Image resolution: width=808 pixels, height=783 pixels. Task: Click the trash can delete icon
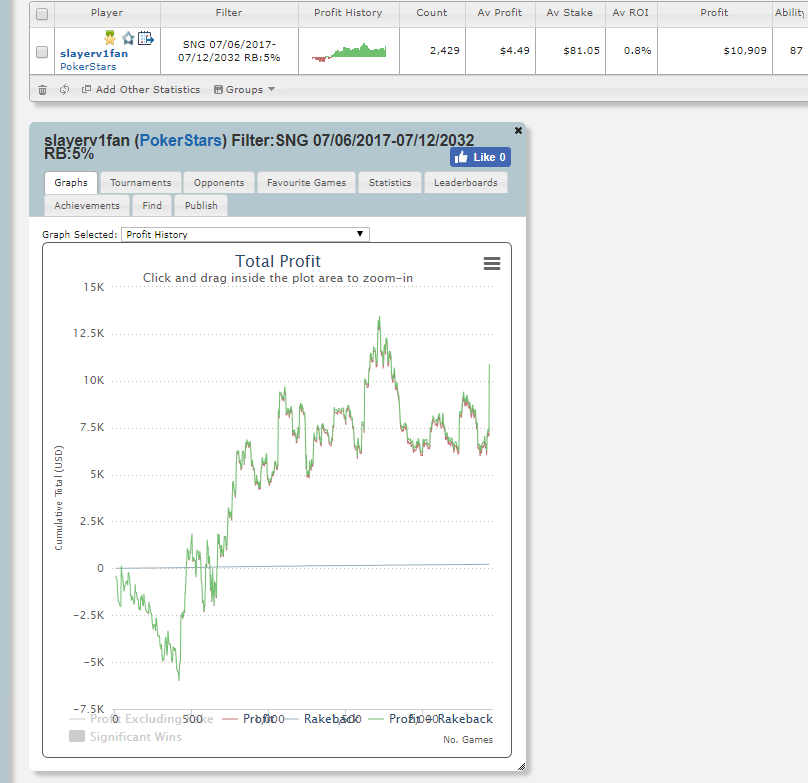click(x=42, y=90)
